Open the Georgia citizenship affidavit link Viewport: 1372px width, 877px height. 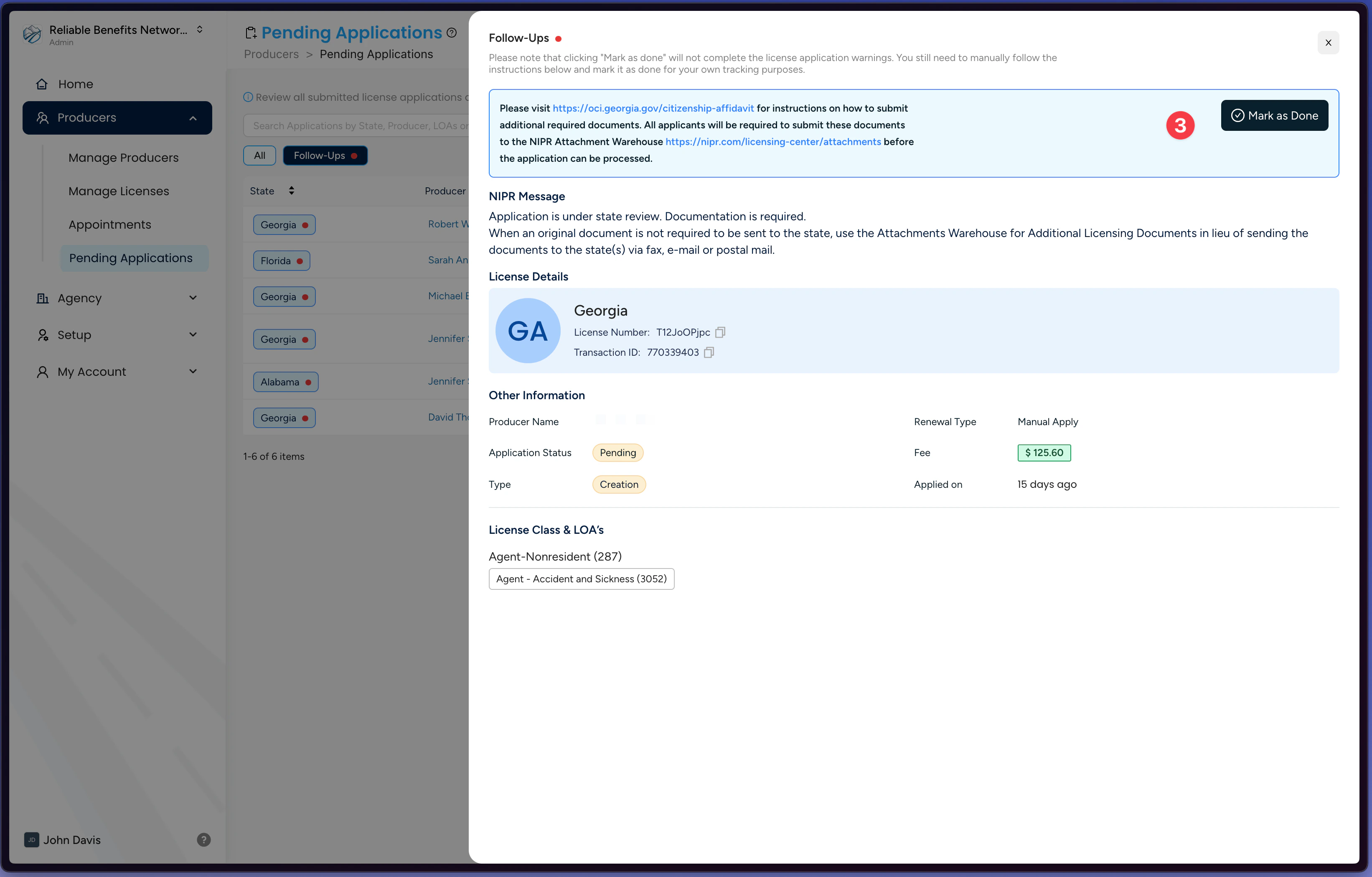pyautogui.click(x=653, y=108)
